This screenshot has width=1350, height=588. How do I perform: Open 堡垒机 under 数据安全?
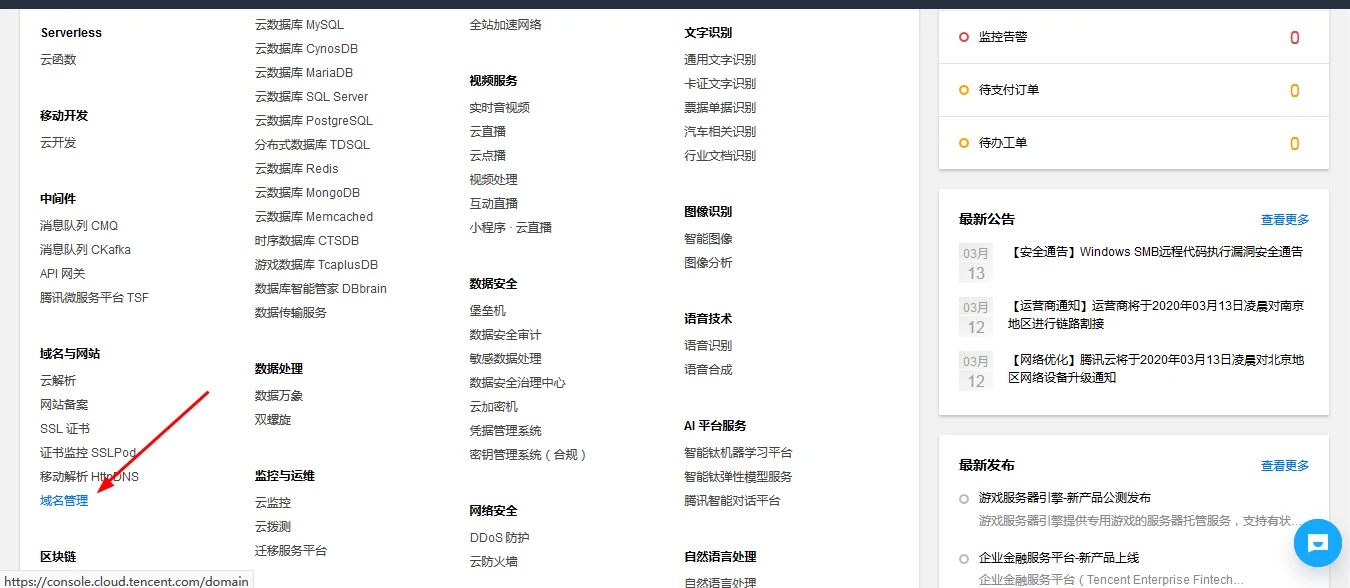pyautogui.click(x=487, y=311)
